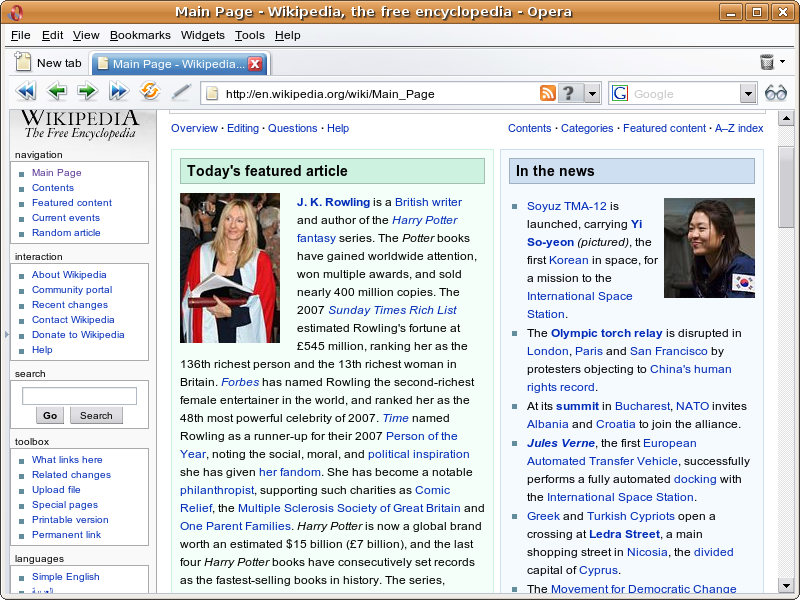Click the Google search engine icon
Viewport: 800px width, 600px height.
click(x=619, y=93)
